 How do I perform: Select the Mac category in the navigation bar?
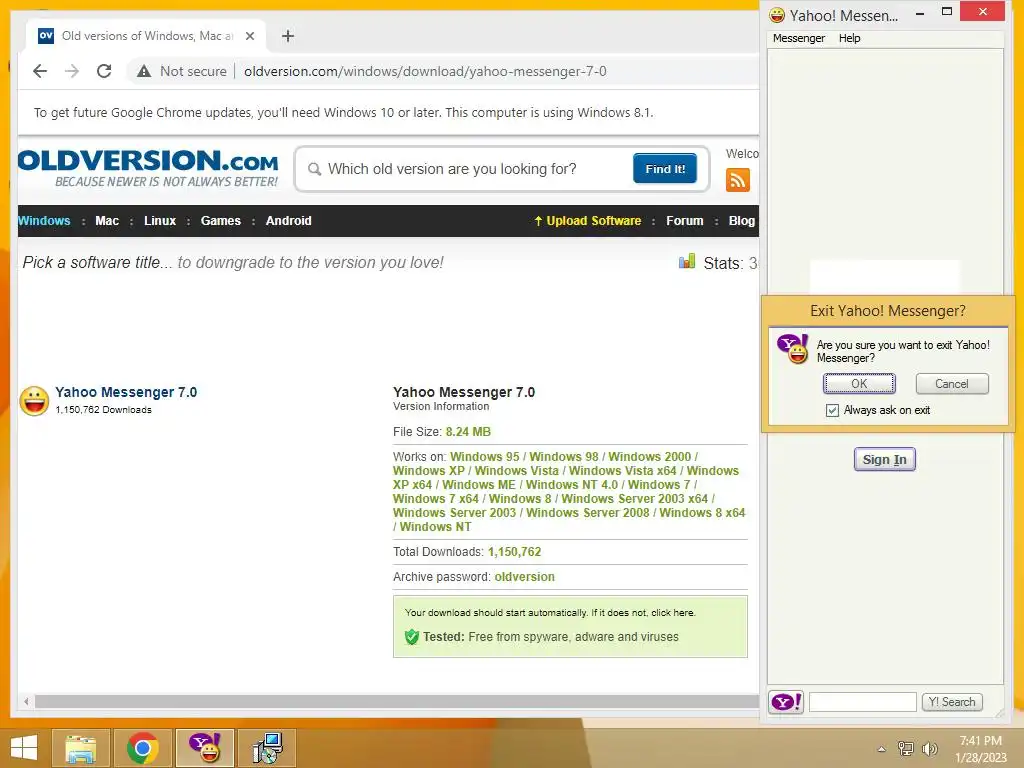pyautogui.click(x=107, y=221)
